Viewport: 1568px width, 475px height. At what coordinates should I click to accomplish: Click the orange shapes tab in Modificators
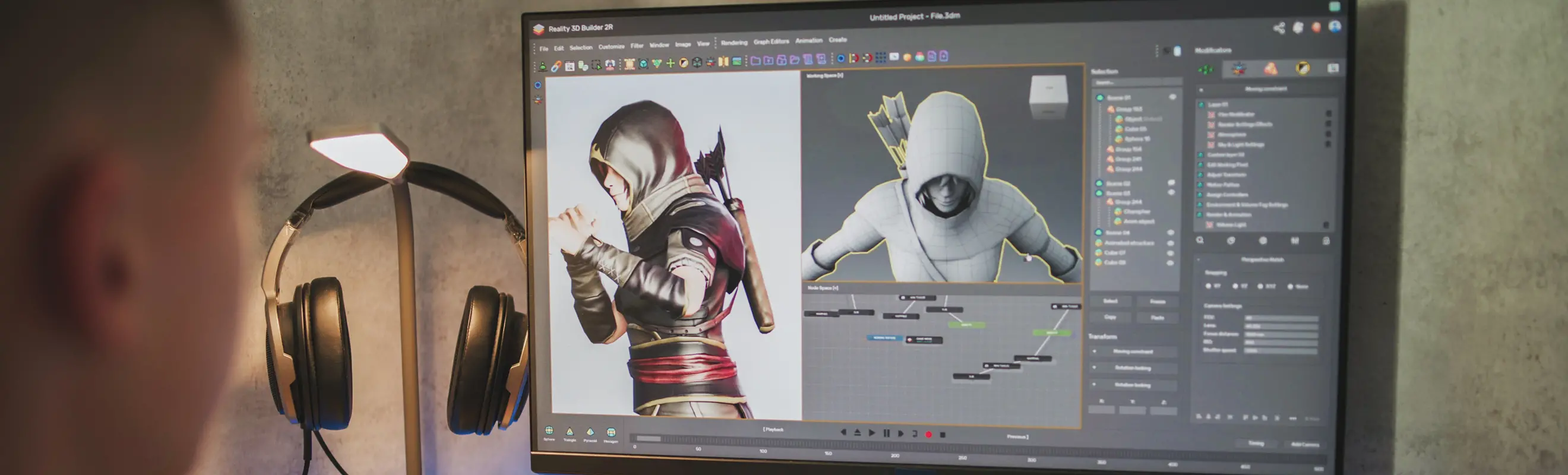coord(1270,69)
